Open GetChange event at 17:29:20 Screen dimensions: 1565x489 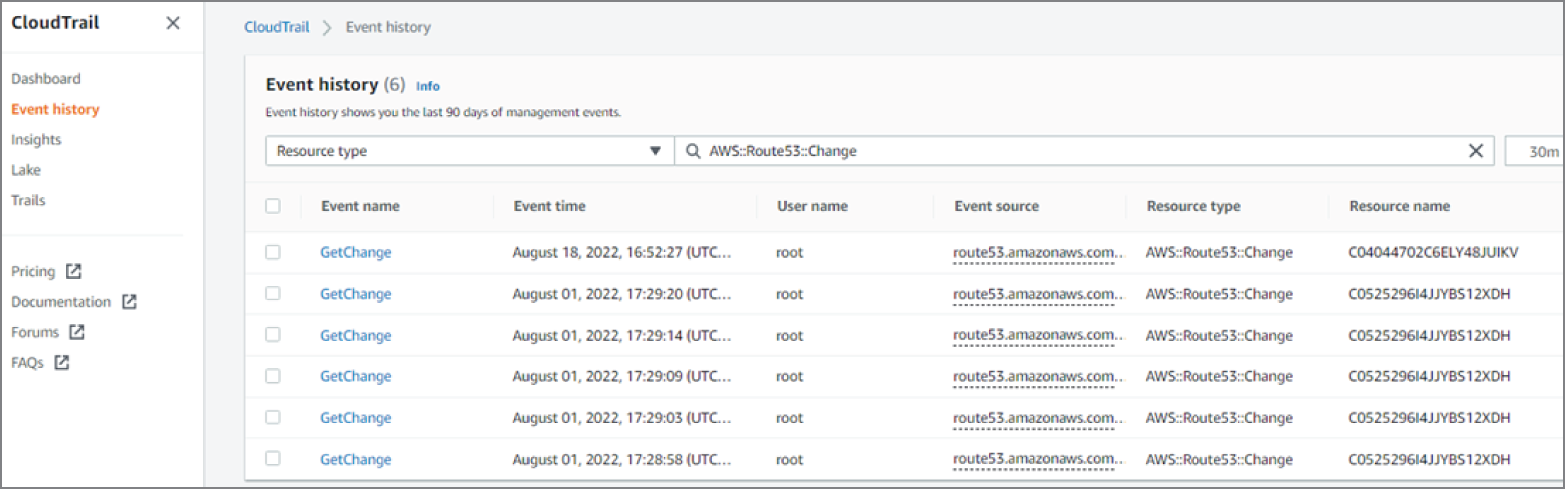pos(355,293)
